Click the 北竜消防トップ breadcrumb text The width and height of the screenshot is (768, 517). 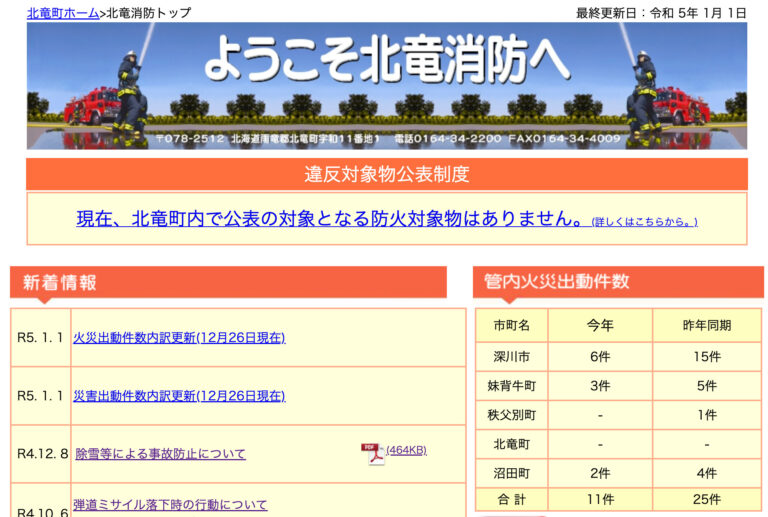coord(148,13)
